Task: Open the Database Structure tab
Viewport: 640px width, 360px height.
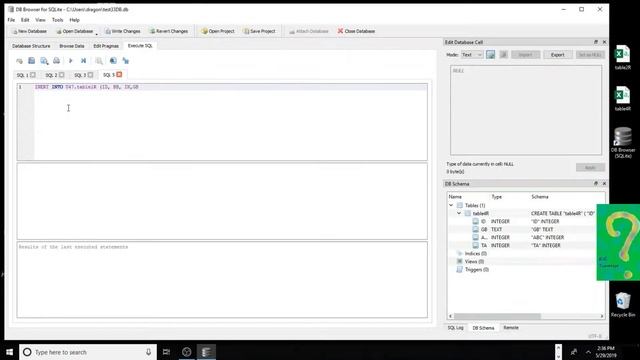Action: [x=31, y=46]
